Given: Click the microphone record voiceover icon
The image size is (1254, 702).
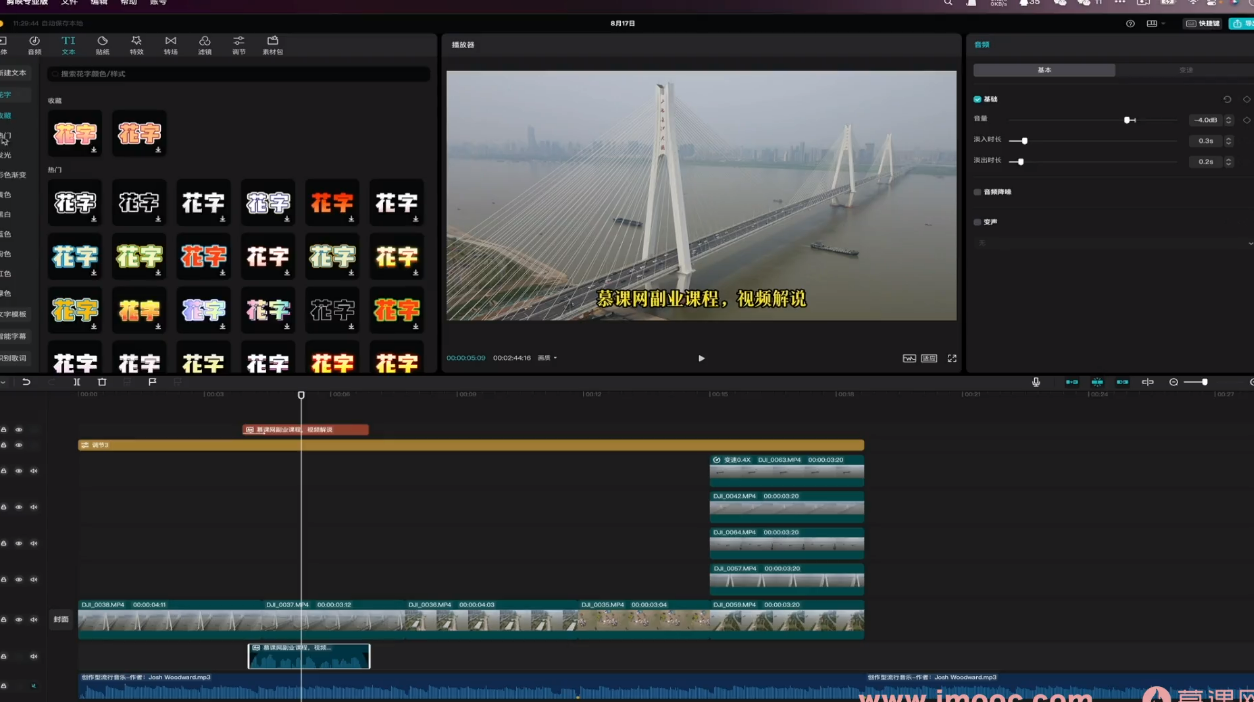Looking at the screenshot, I should pyautogui.click(x=1036, y=382).
